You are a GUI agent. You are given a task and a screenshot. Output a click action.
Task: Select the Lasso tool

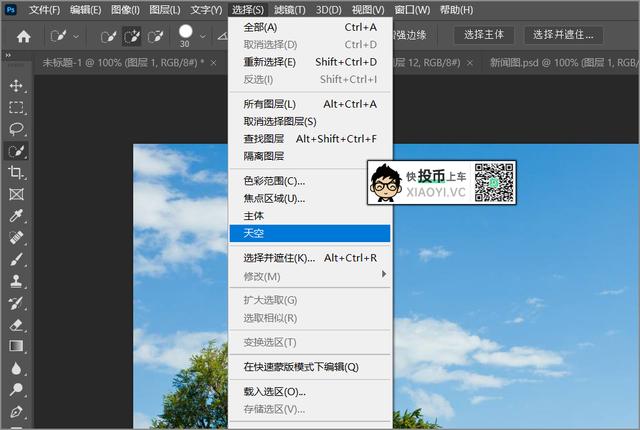pyautogui.click(x=16, y=129)
